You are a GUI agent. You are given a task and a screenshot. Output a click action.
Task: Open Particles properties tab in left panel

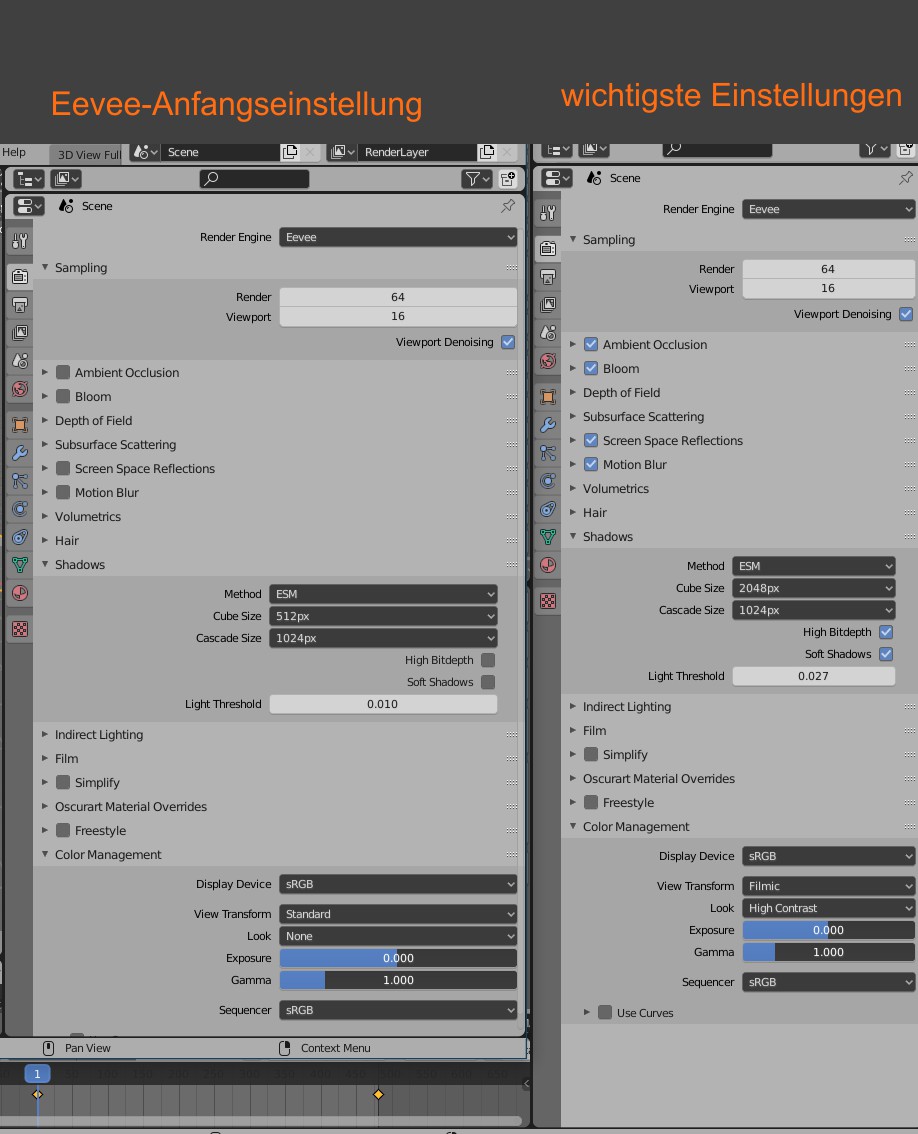point(20,481)
